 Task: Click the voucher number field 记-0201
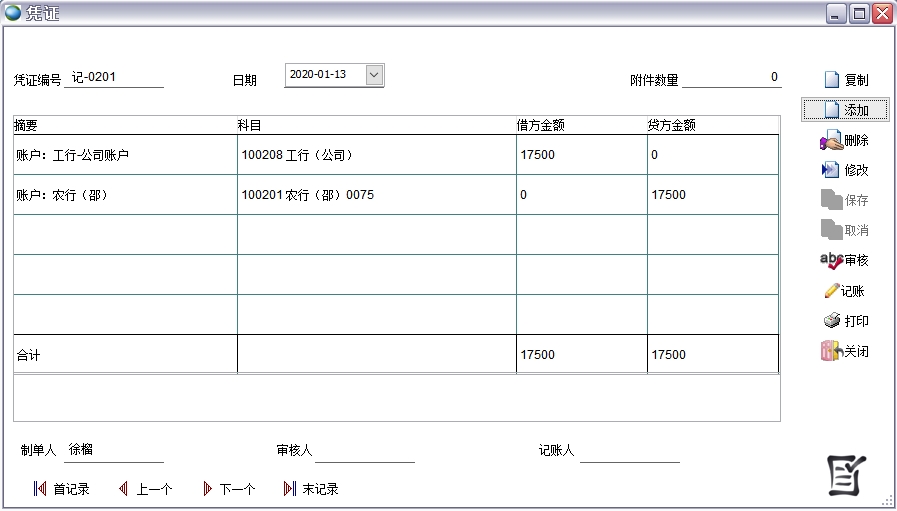(113, 77)
